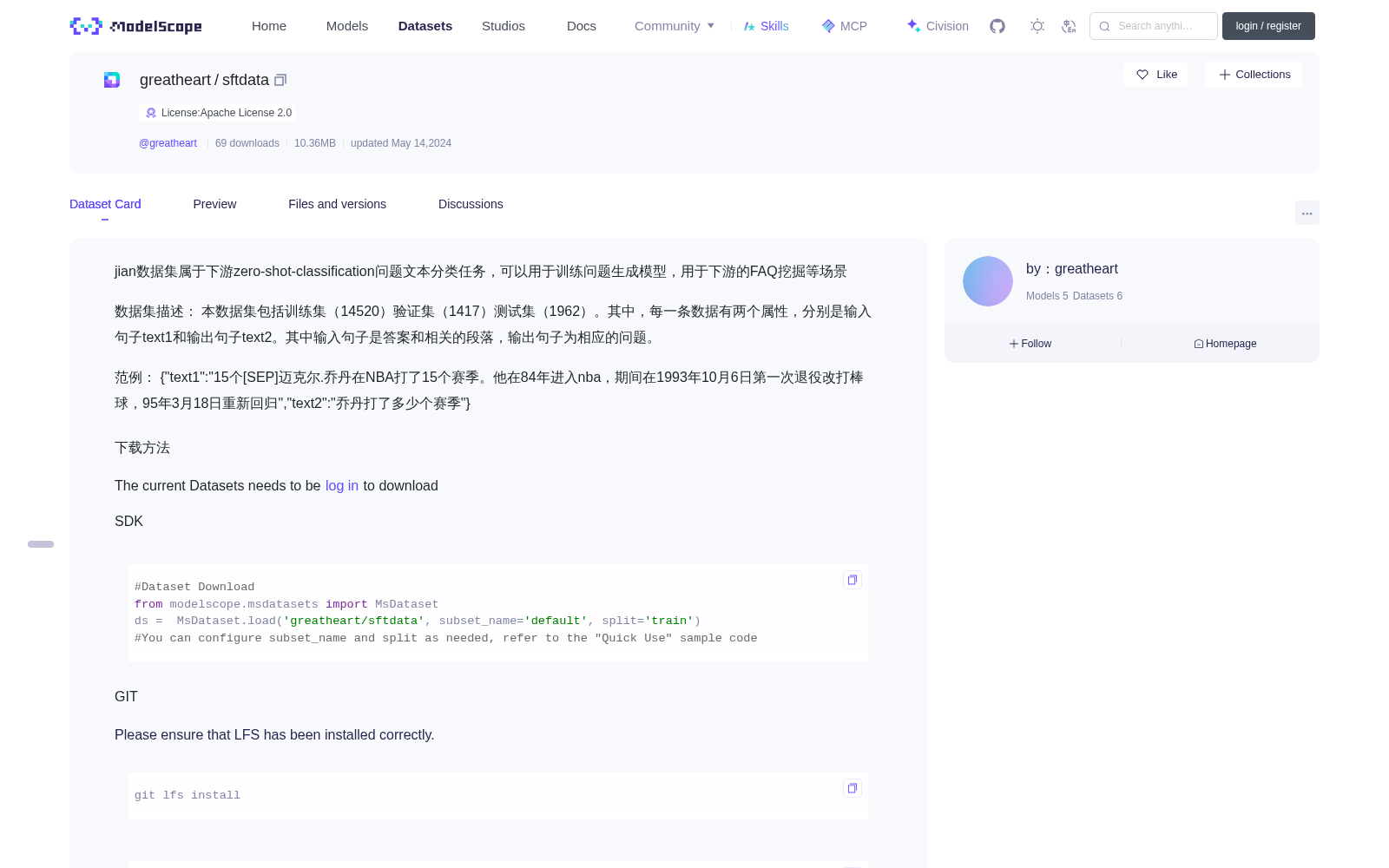This screenshot has height=868, width=1389.
Task: Follow the user greatheart
Action: 1030,344
